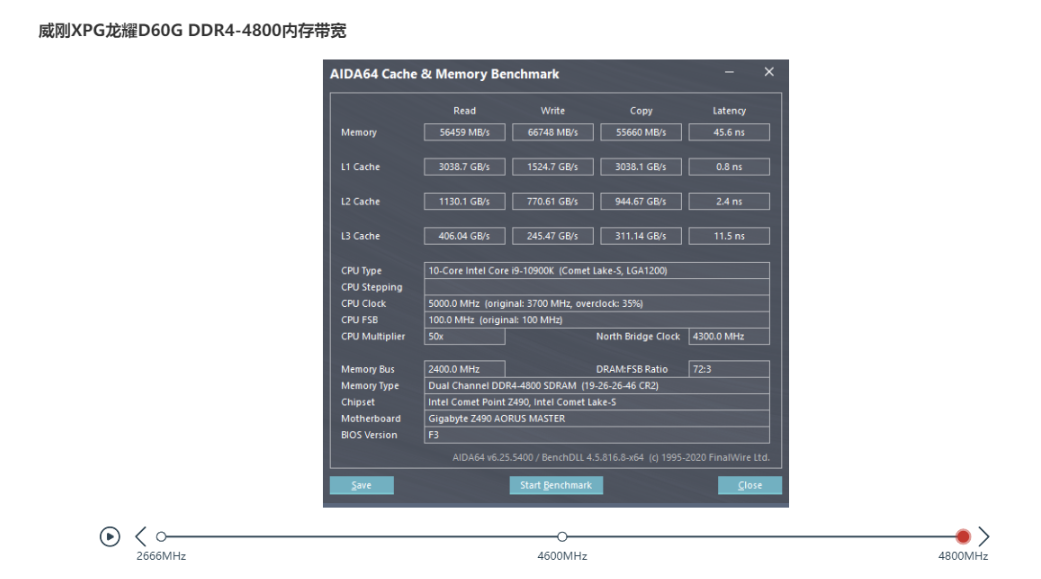
Task: Select the 4600MHz timeline point
Action: (x=562, y=537)
